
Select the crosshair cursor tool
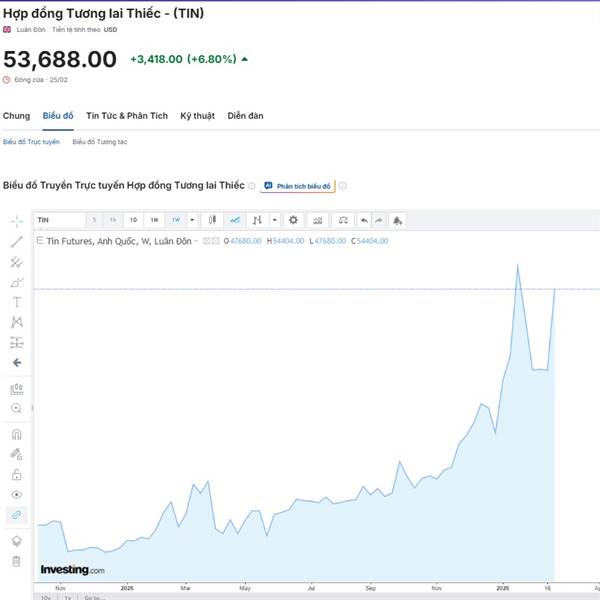tap(16, 220)
